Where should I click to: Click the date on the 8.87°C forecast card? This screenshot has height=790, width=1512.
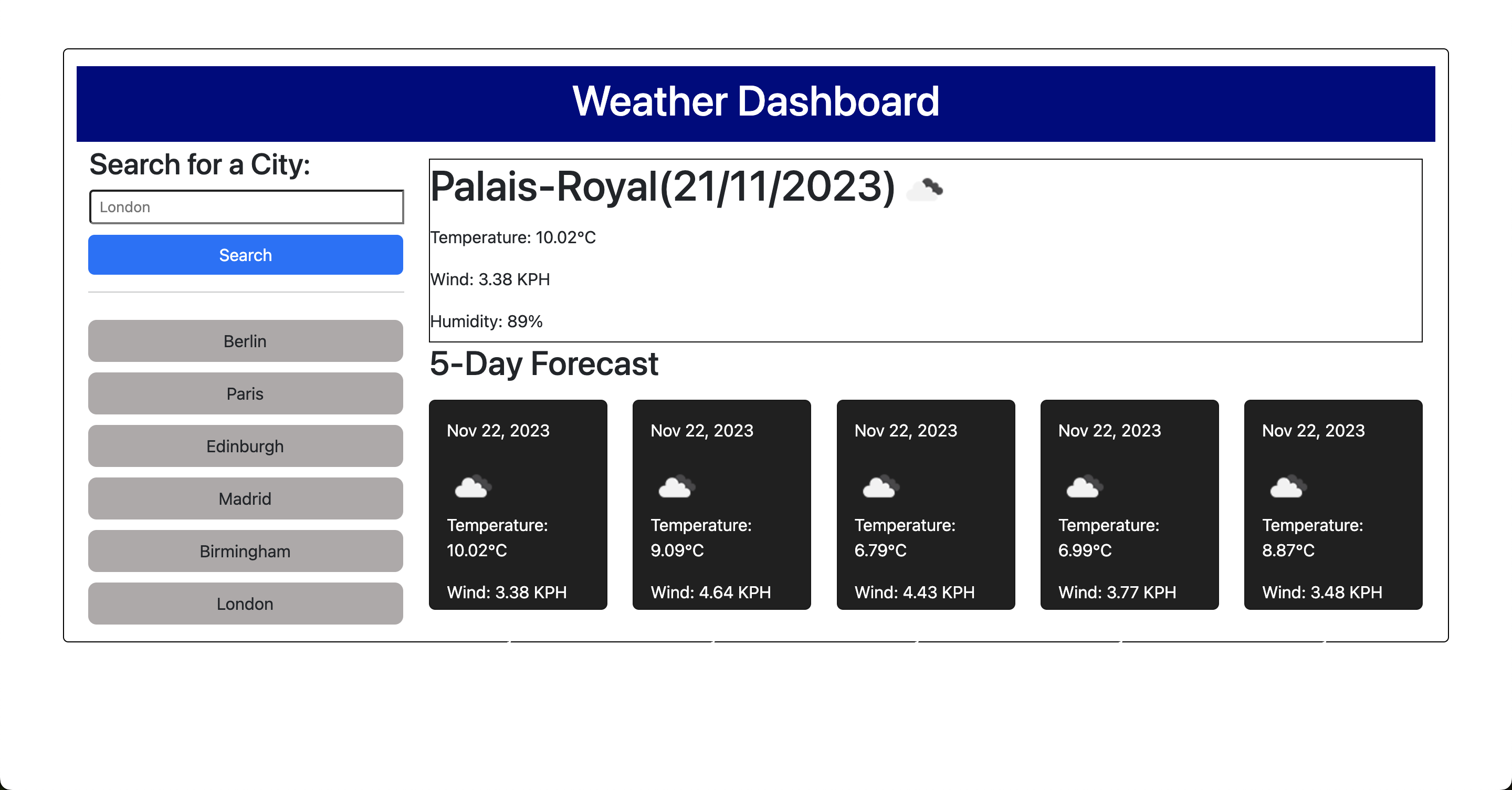[1314, 431]
